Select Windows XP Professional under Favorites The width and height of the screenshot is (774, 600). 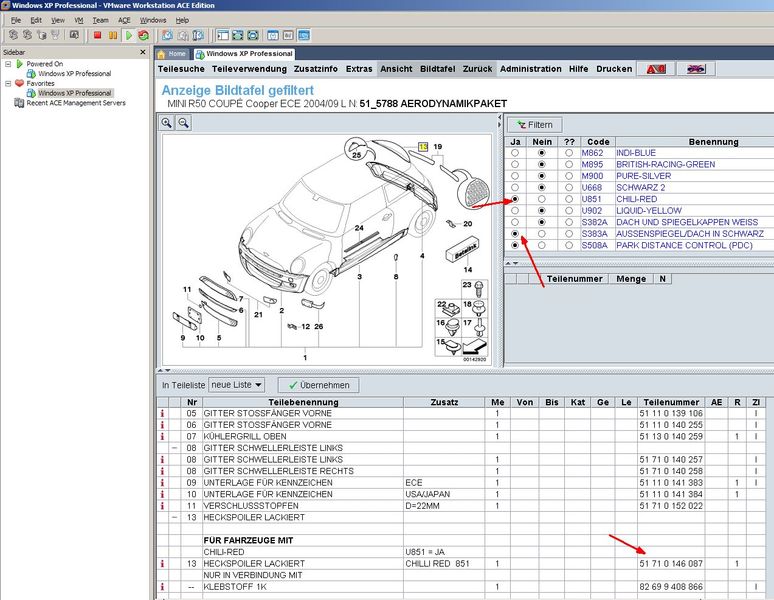click(75, 93)
